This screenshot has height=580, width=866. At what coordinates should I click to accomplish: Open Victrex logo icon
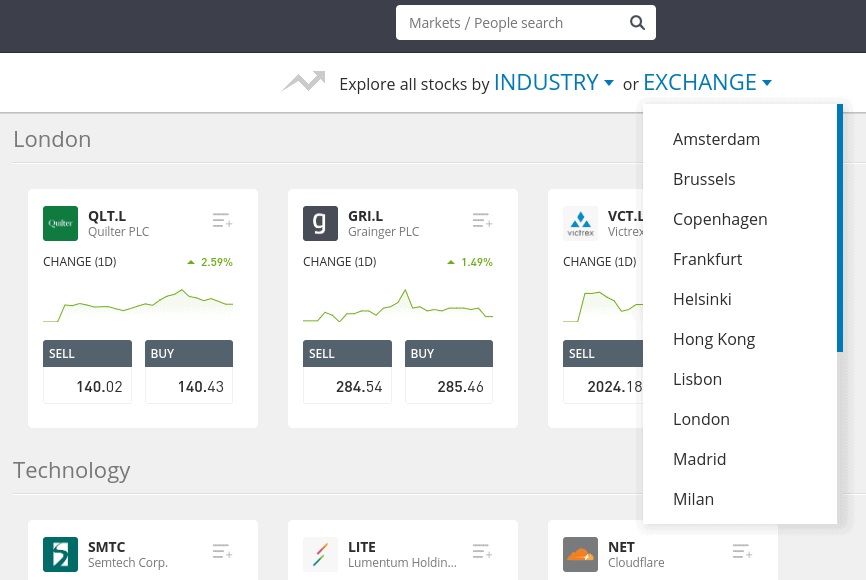pyautogui.click(x=580, y=223)
